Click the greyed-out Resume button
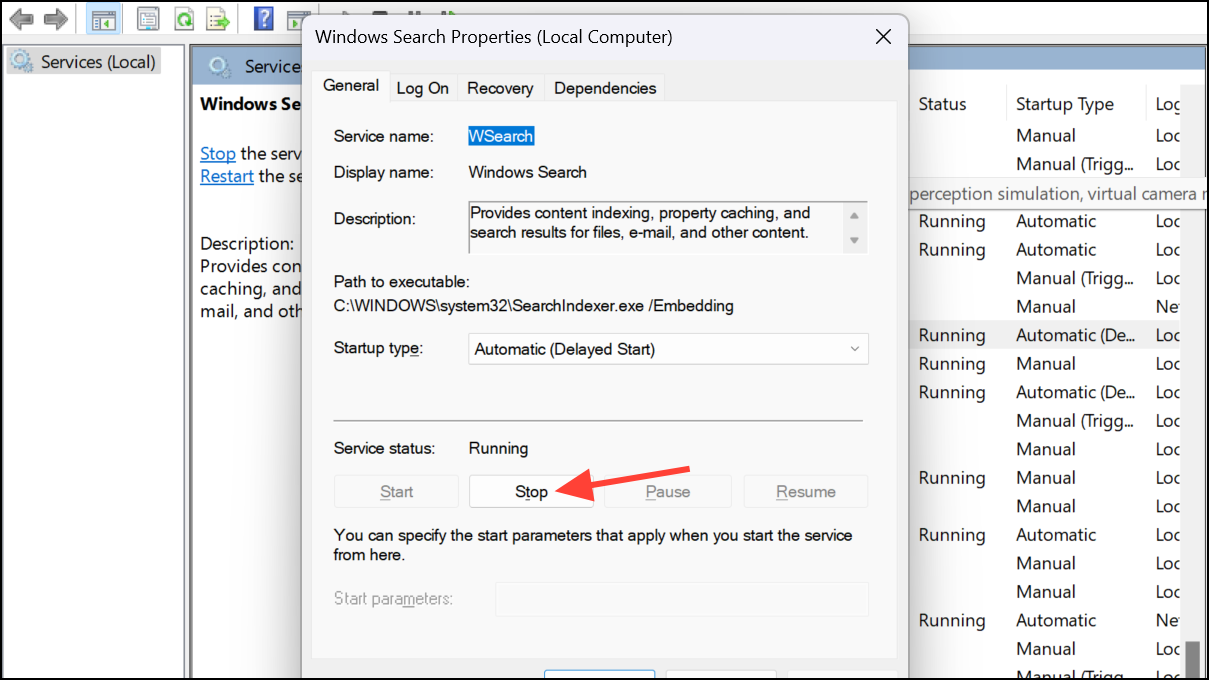Image resolution: width=1209 pixels, height=680 pixels. tap(805, 491)
